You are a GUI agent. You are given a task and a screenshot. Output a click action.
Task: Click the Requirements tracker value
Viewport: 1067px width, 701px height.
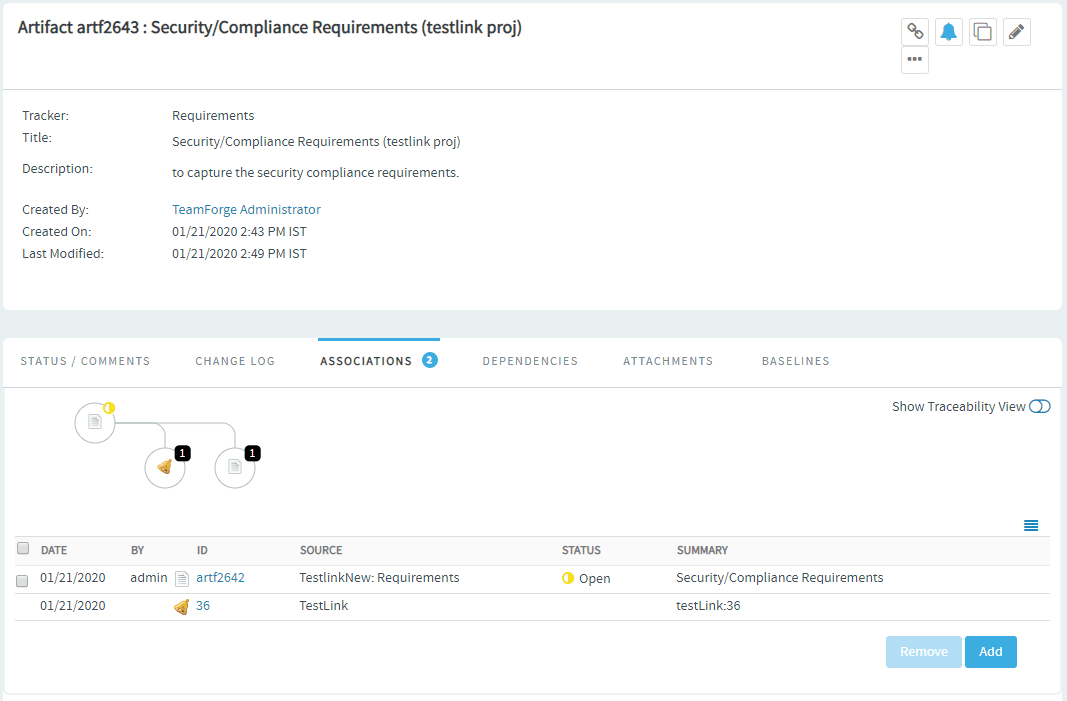[213, 116]
